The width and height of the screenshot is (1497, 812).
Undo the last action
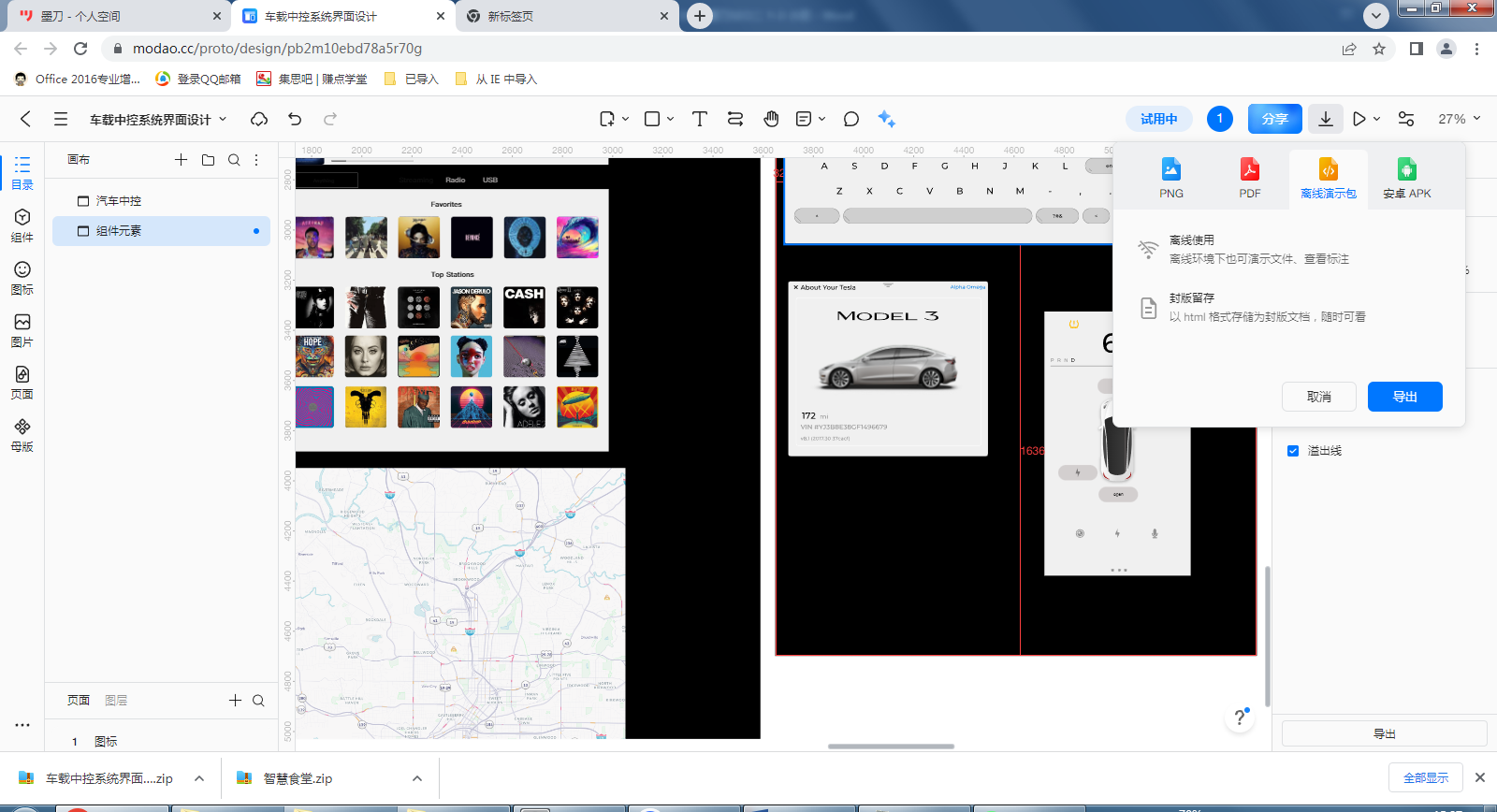[x=295, y=119]
